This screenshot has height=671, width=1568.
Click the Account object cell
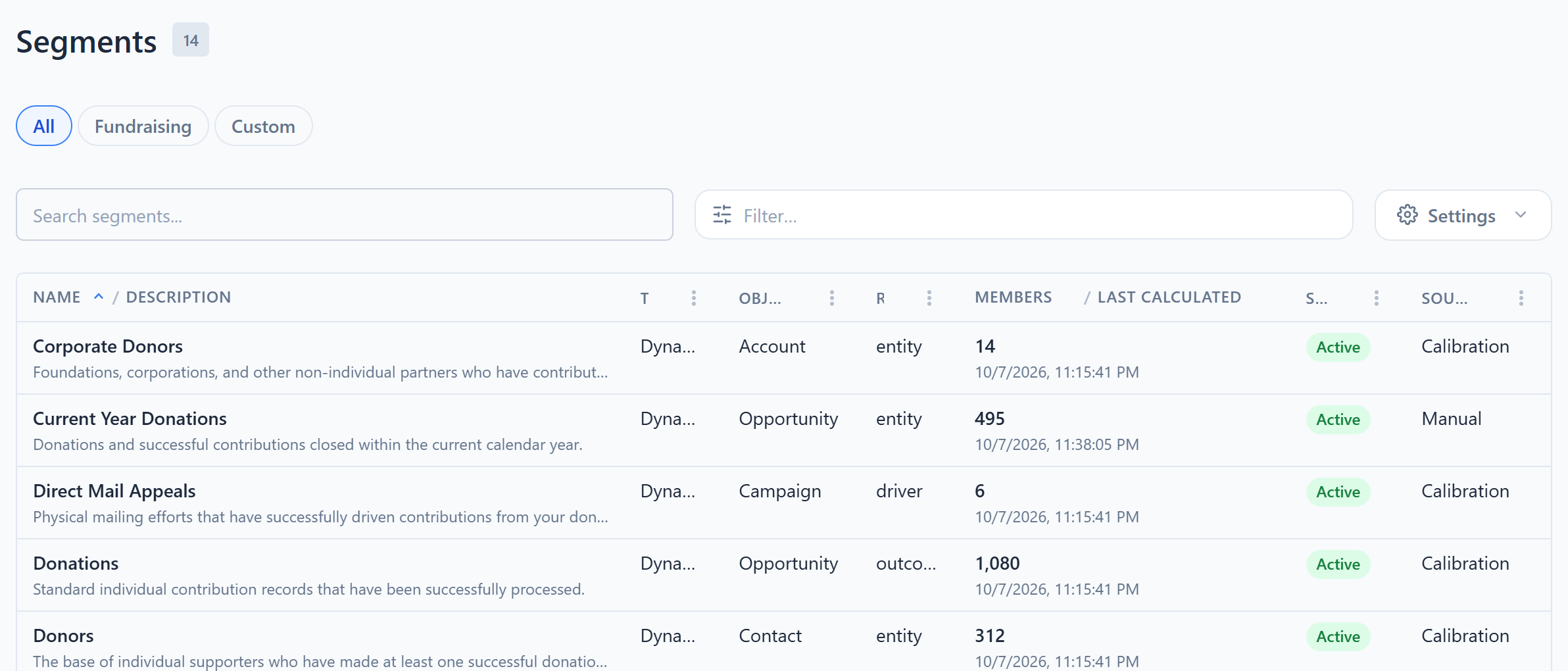coord(772,346)
